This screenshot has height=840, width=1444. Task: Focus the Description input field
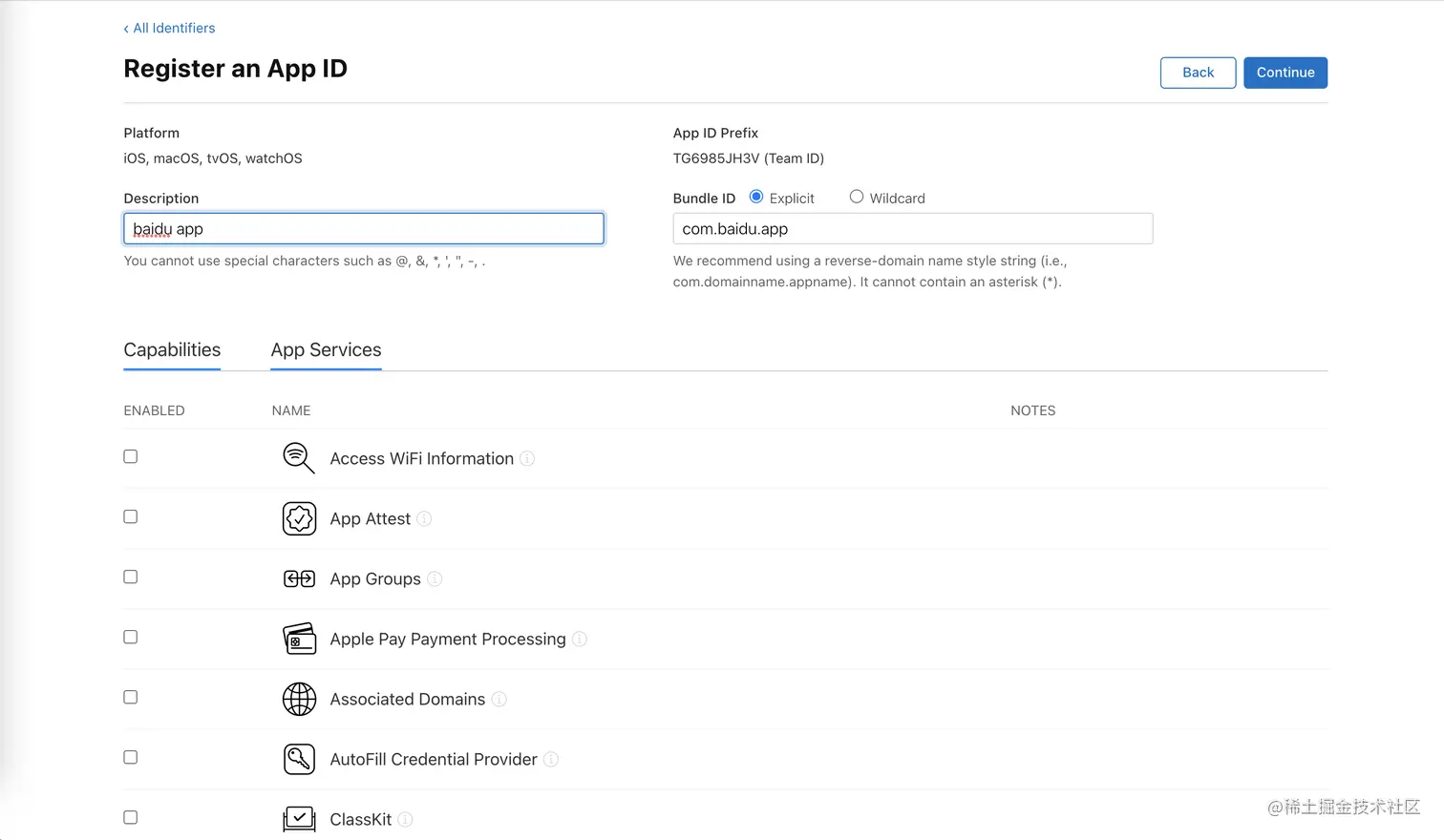364,229
